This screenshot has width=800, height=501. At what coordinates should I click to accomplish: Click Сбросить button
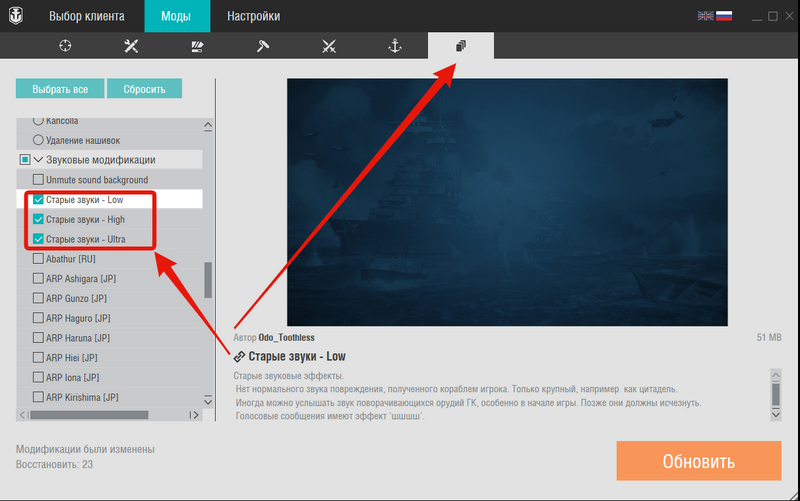click(144, 89)
